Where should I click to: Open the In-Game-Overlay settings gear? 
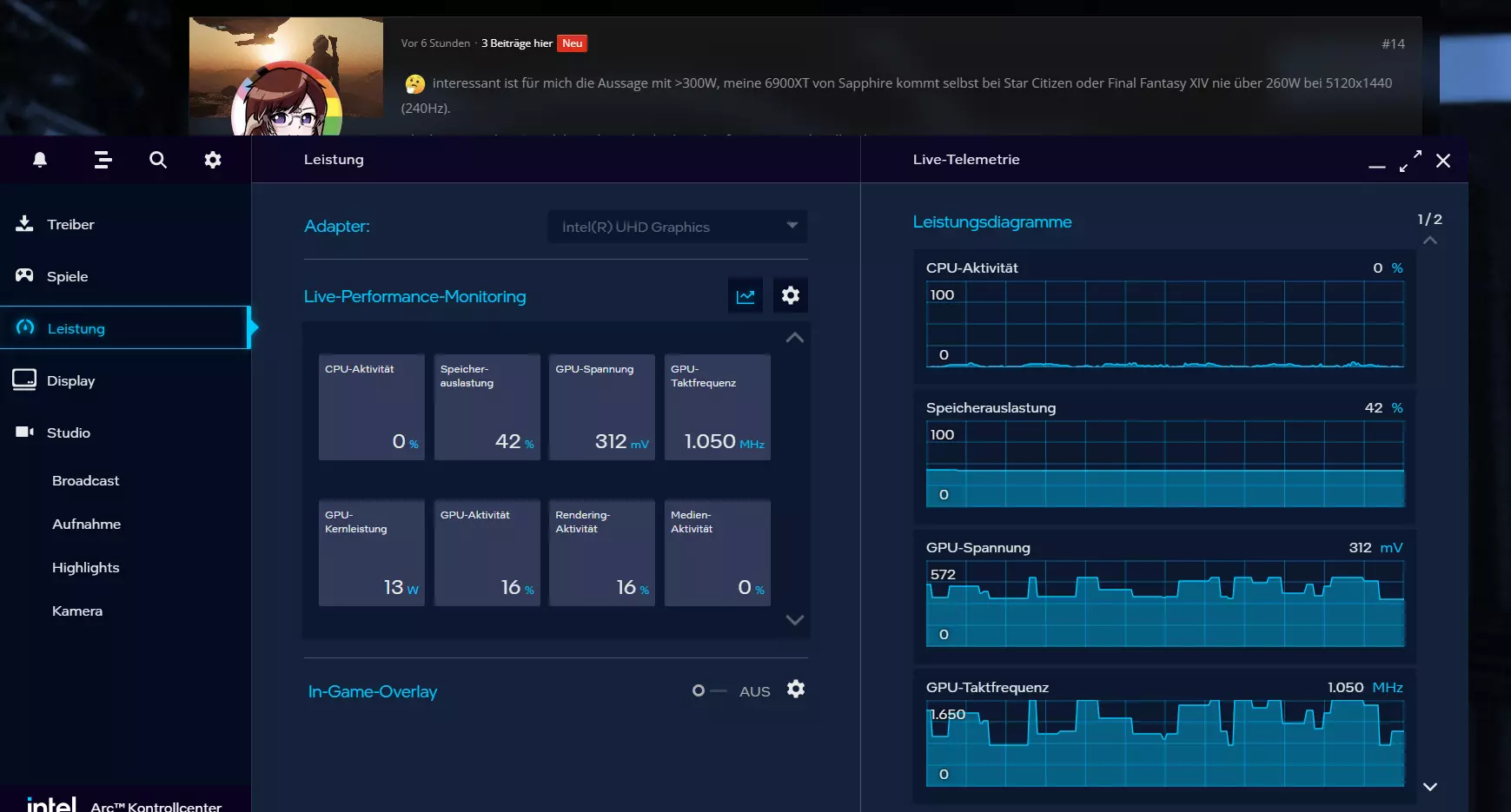pyautogui.click(x=796, y=689)
